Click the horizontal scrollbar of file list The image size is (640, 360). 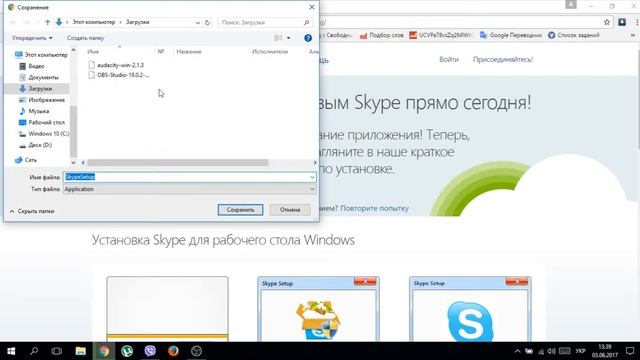coord(178,162)
